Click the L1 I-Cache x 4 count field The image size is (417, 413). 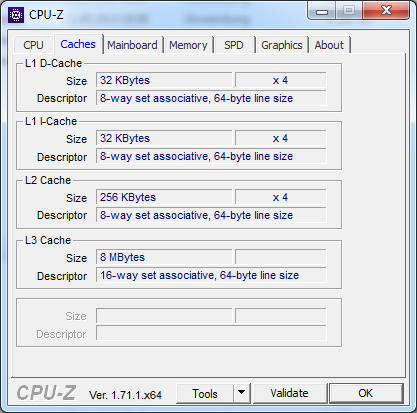[280, 138]
